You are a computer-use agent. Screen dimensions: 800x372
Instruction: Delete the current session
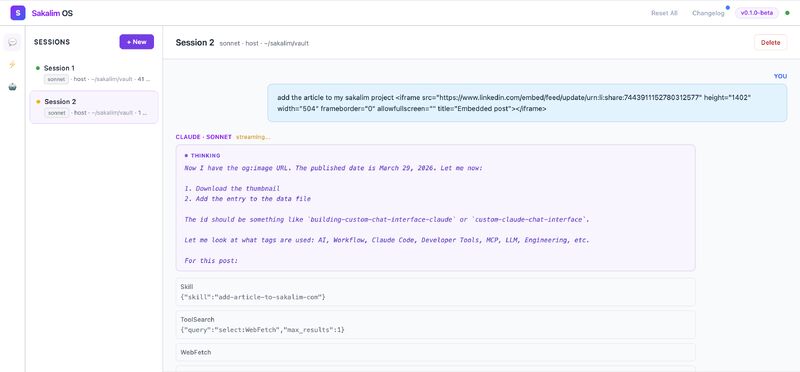pyautogui.click(x=770, y=42)
